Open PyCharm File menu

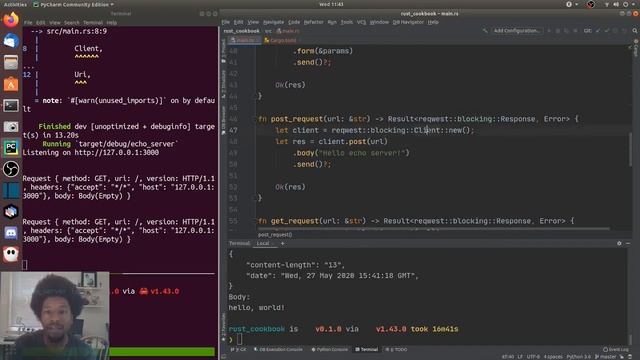(226, 22)
